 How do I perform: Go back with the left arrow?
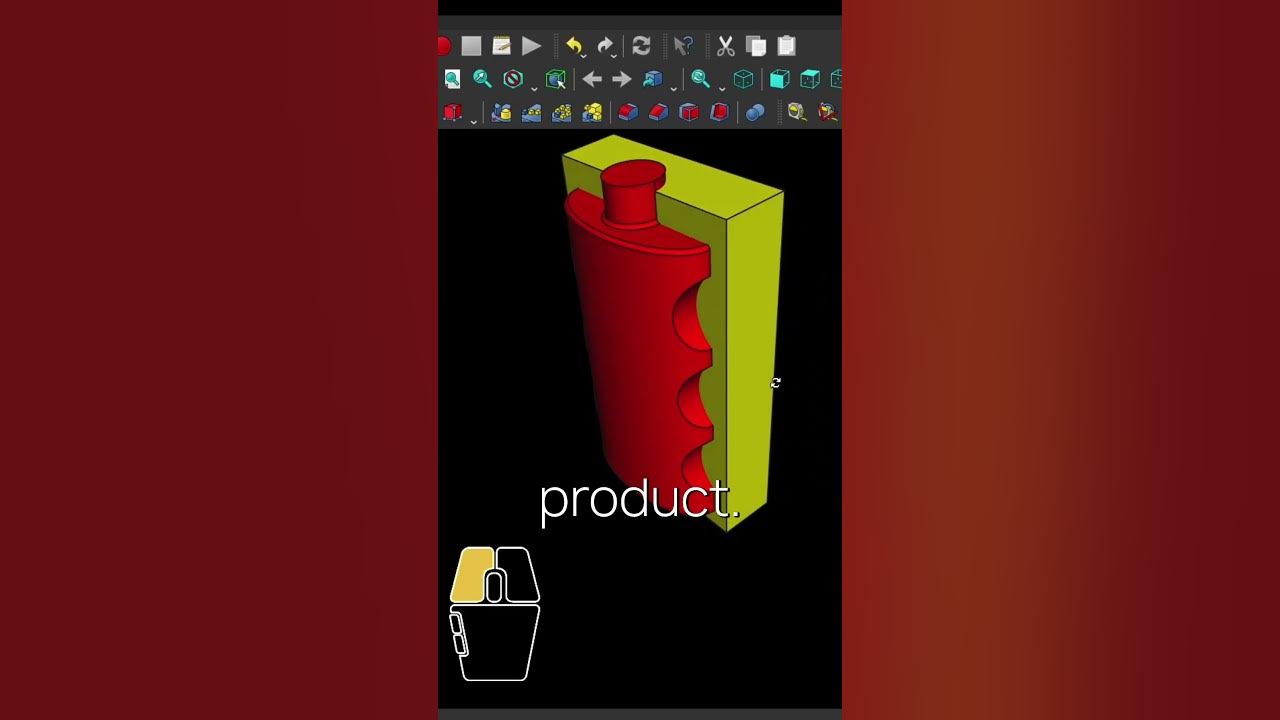coord(592,79)
